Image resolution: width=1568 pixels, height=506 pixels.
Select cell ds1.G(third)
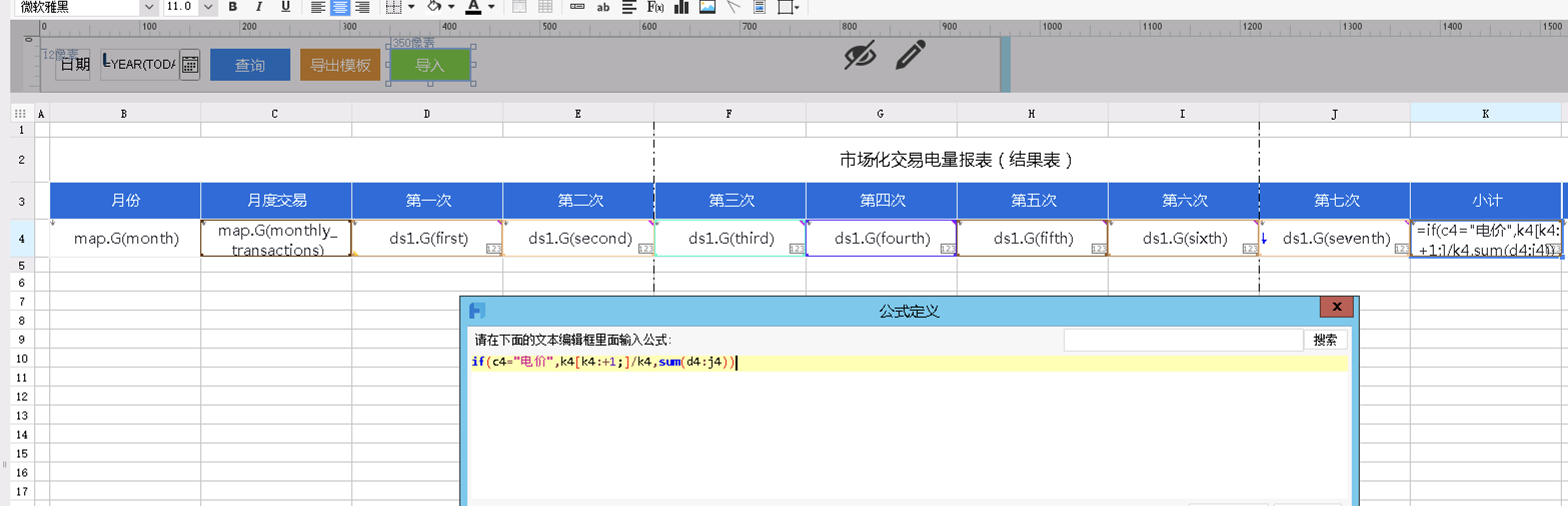tap(730, 238)
